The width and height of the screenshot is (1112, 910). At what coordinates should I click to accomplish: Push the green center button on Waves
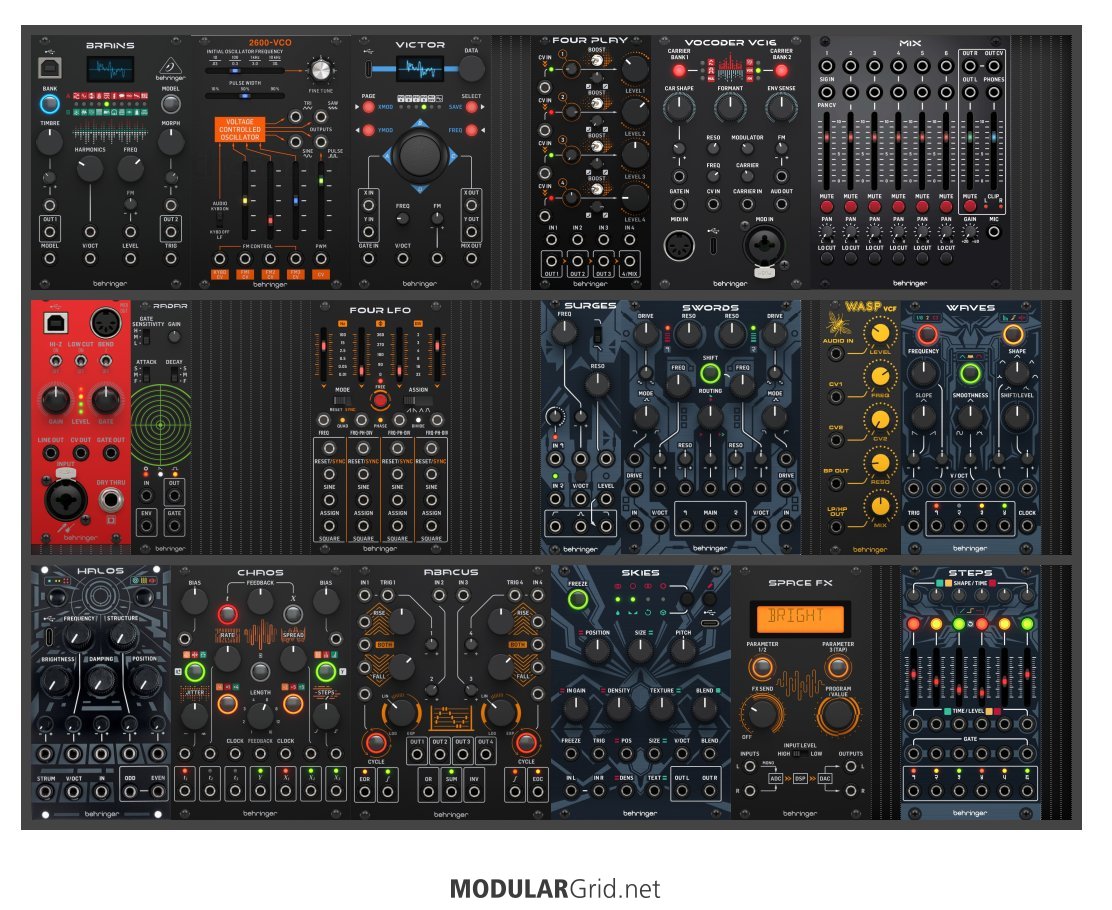(970, 374)
